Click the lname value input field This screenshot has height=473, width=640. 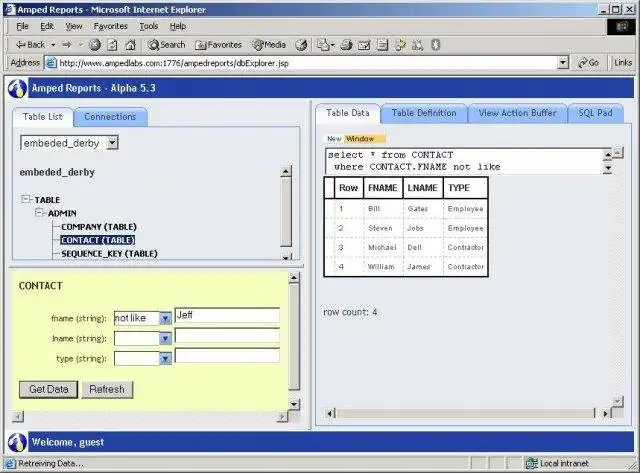tap(227, 335)
